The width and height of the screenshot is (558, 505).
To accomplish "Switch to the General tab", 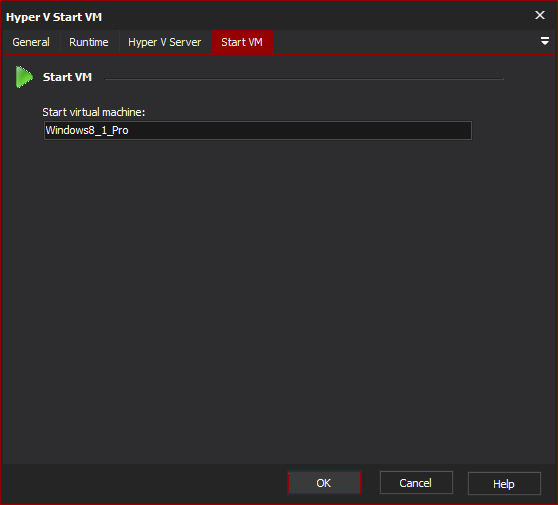I will pos(31,42).
